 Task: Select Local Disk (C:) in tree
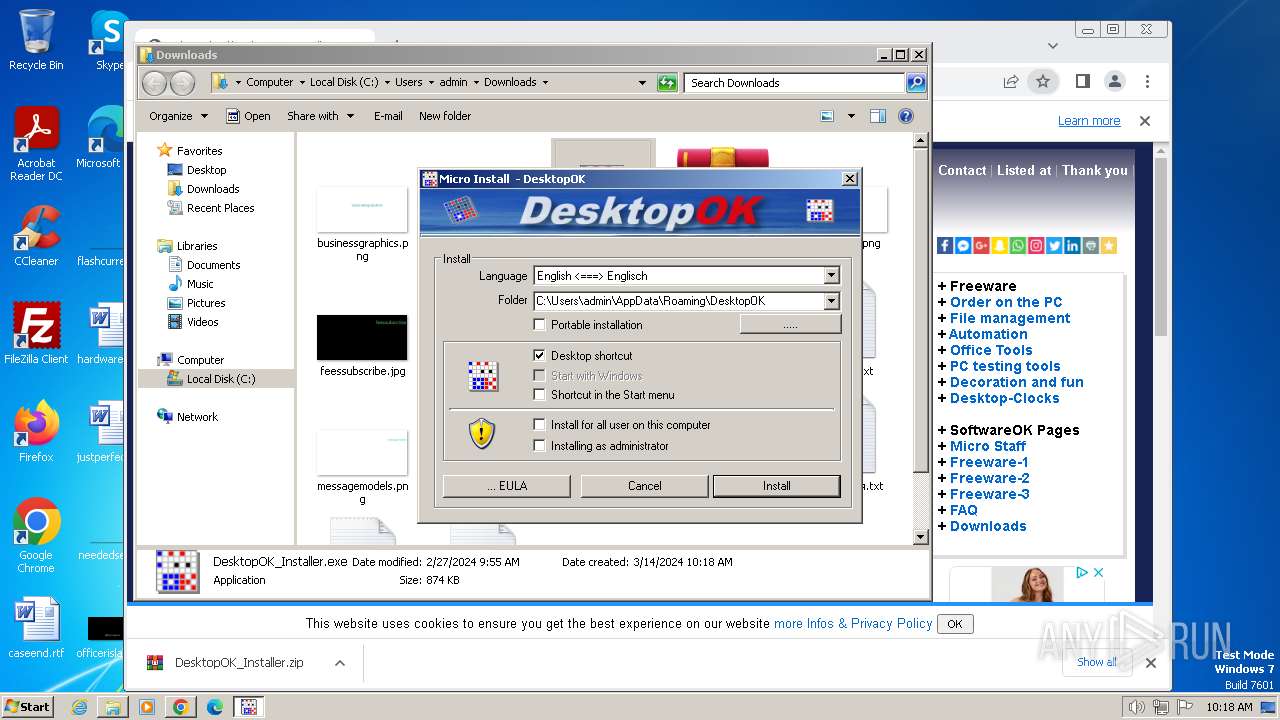220,379
